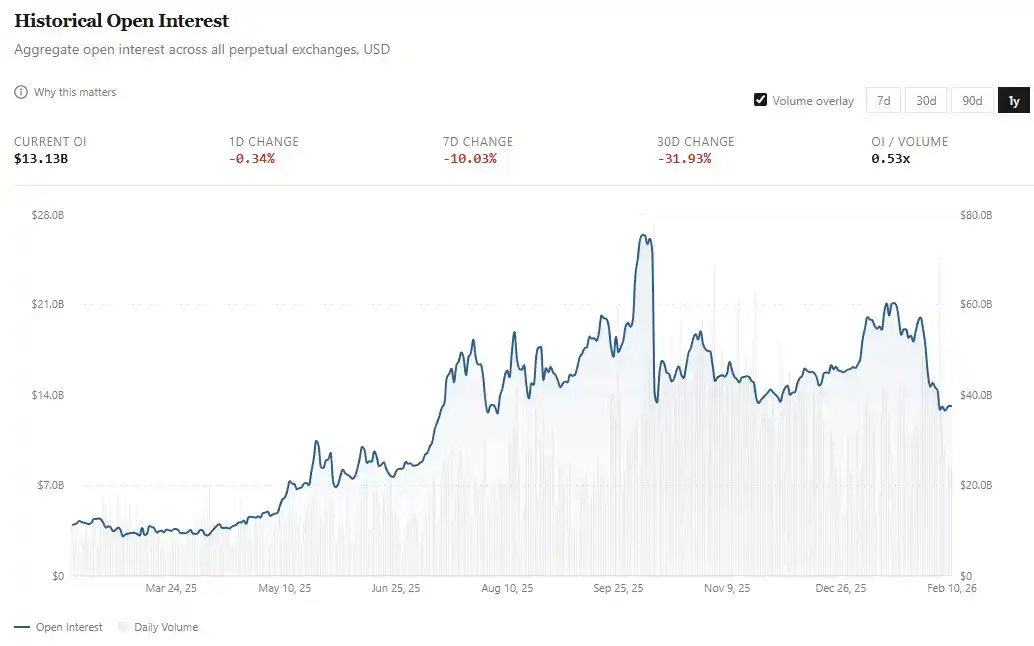
Task: Click the 7D Change -10.03% stat
Action: pos(469,159)
